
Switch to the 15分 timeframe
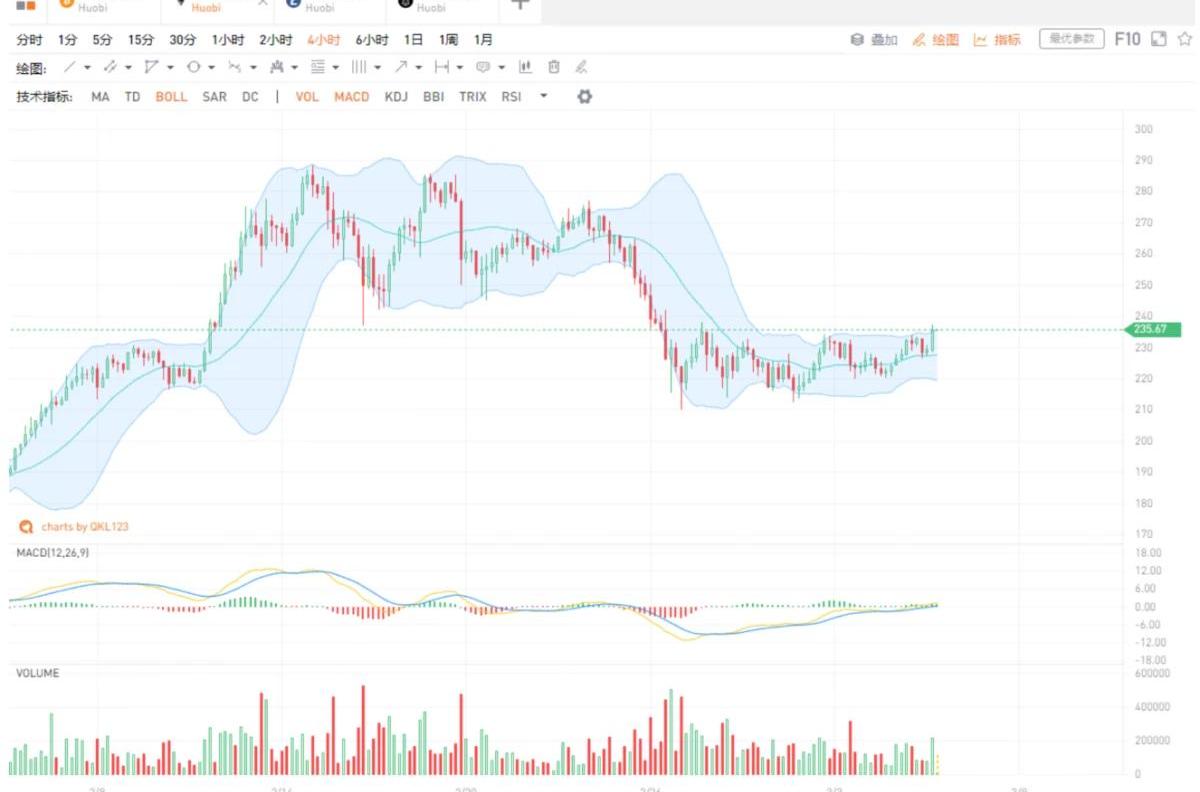[x=141, y=40]
